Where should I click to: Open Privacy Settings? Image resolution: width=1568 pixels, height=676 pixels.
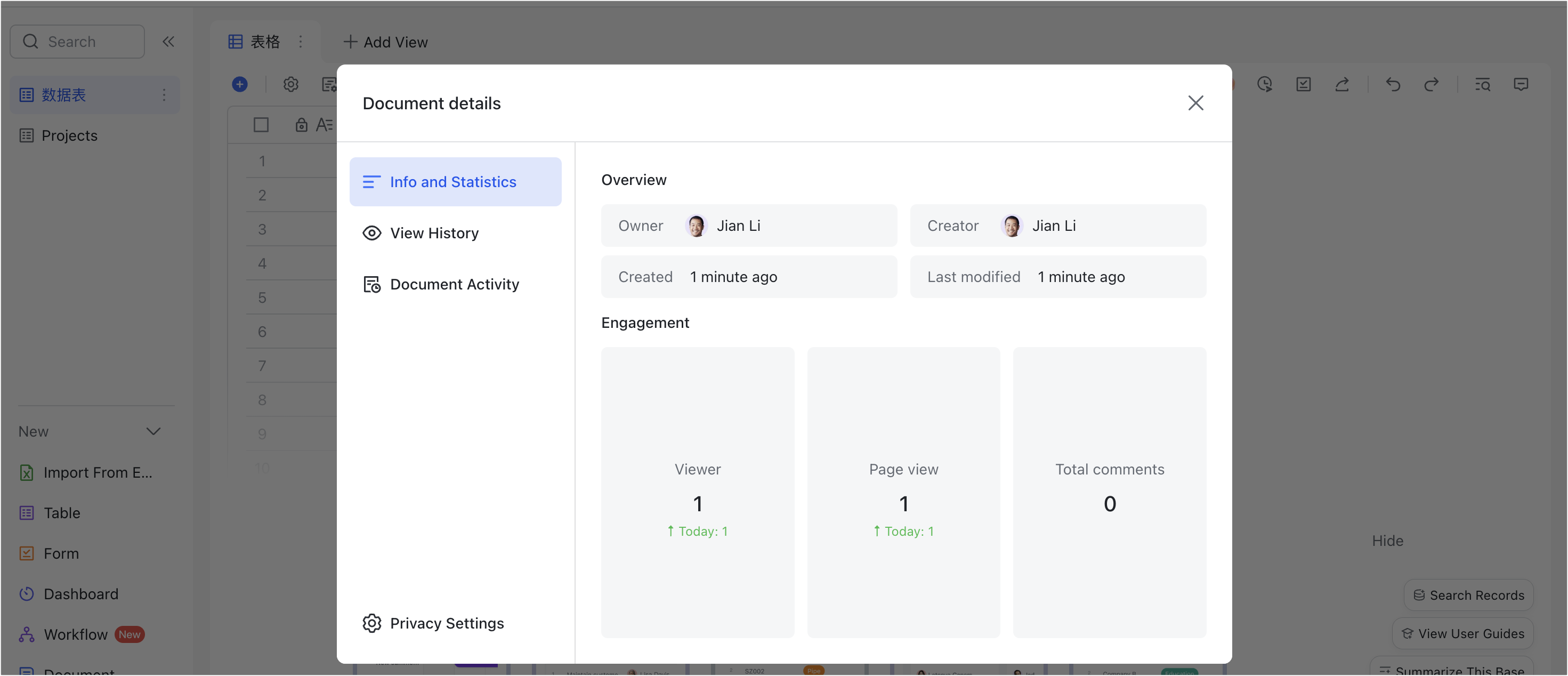click(446, 623)
